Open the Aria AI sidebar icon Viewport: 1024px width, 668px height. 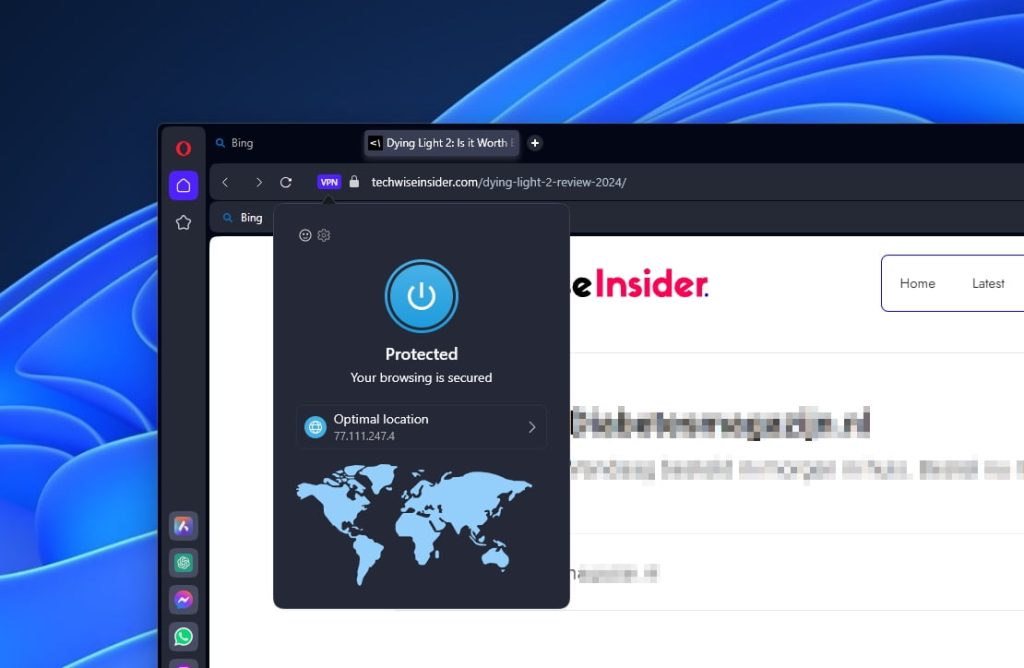coord(183,526)
